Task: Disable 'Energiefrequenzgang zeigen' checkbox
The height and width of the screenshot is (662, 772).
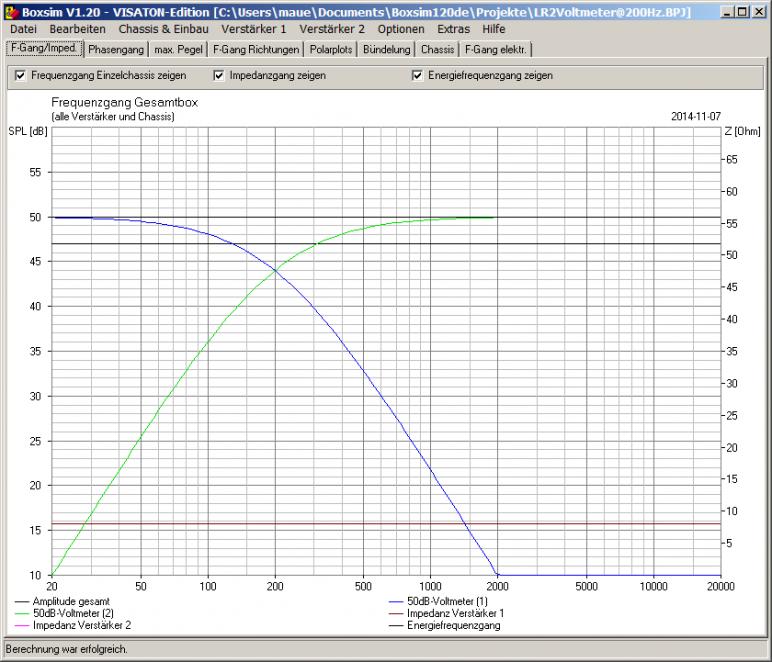Action: 417,76
